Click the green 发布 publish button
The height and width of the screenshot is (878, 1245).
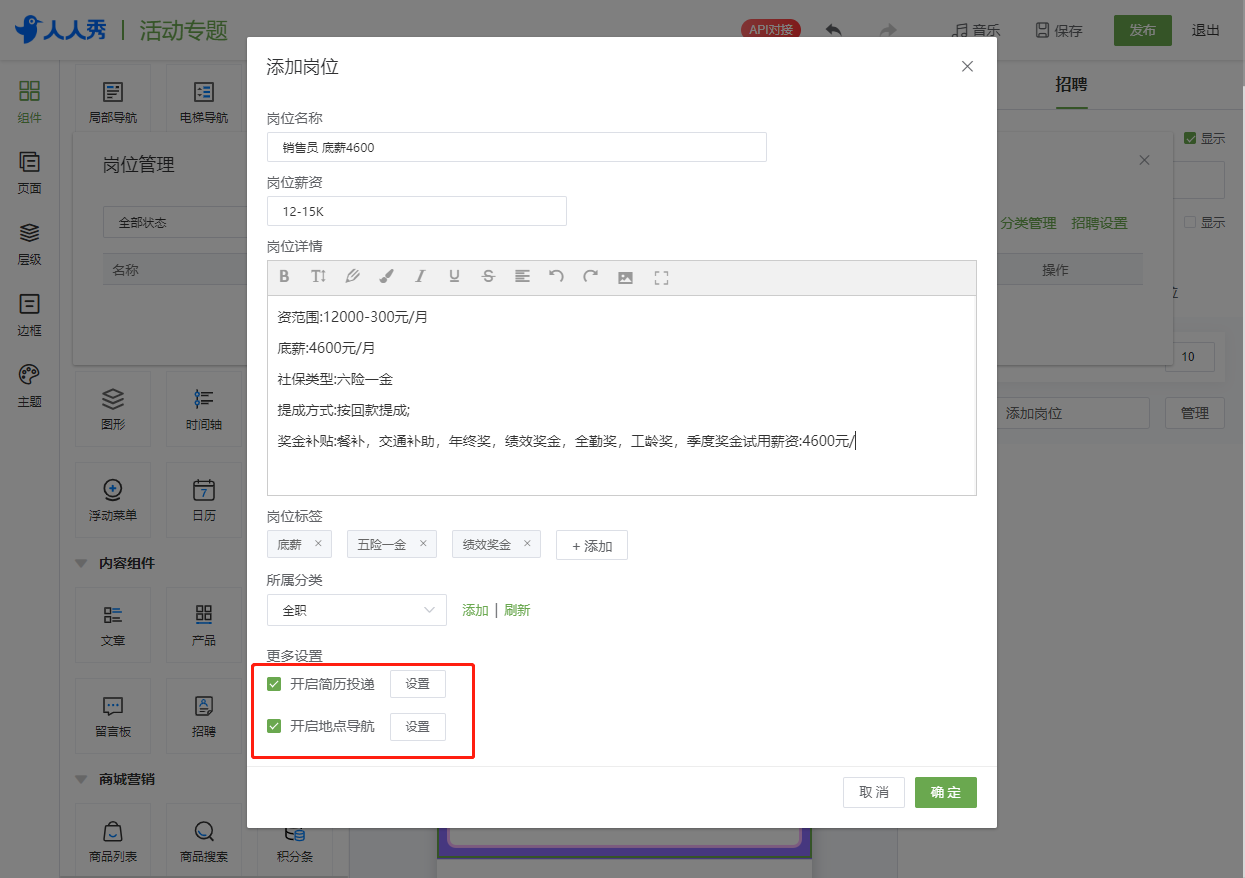[1143, 30]
